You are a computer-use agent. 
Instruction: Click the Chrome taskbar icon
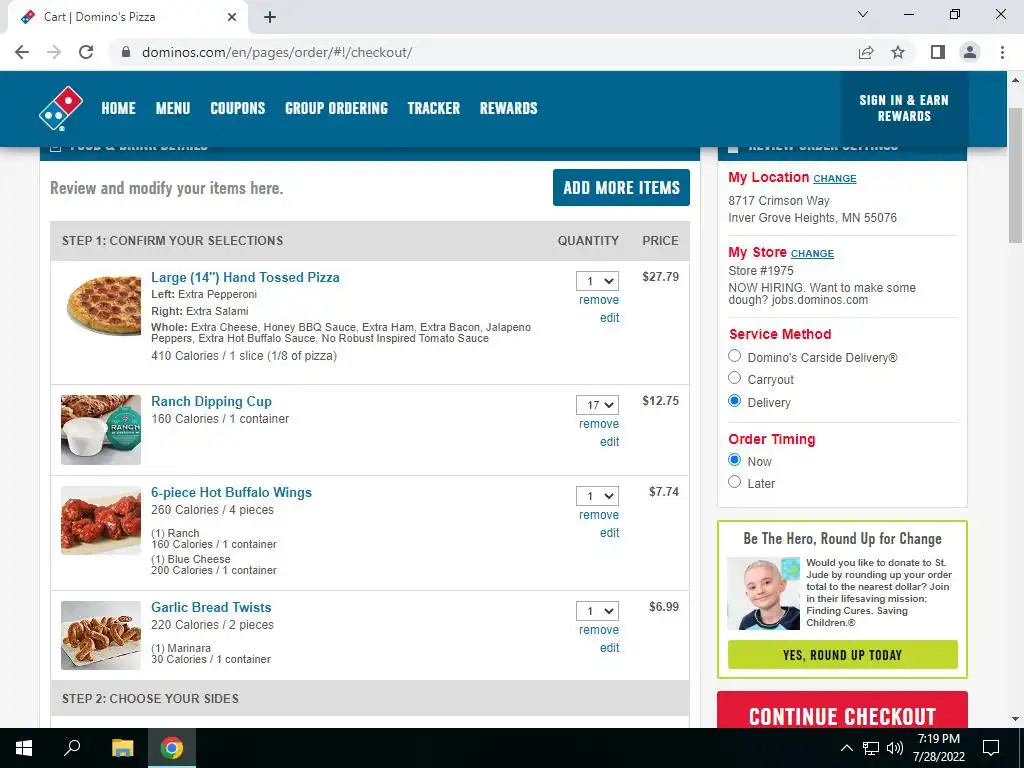pos(172,748)
